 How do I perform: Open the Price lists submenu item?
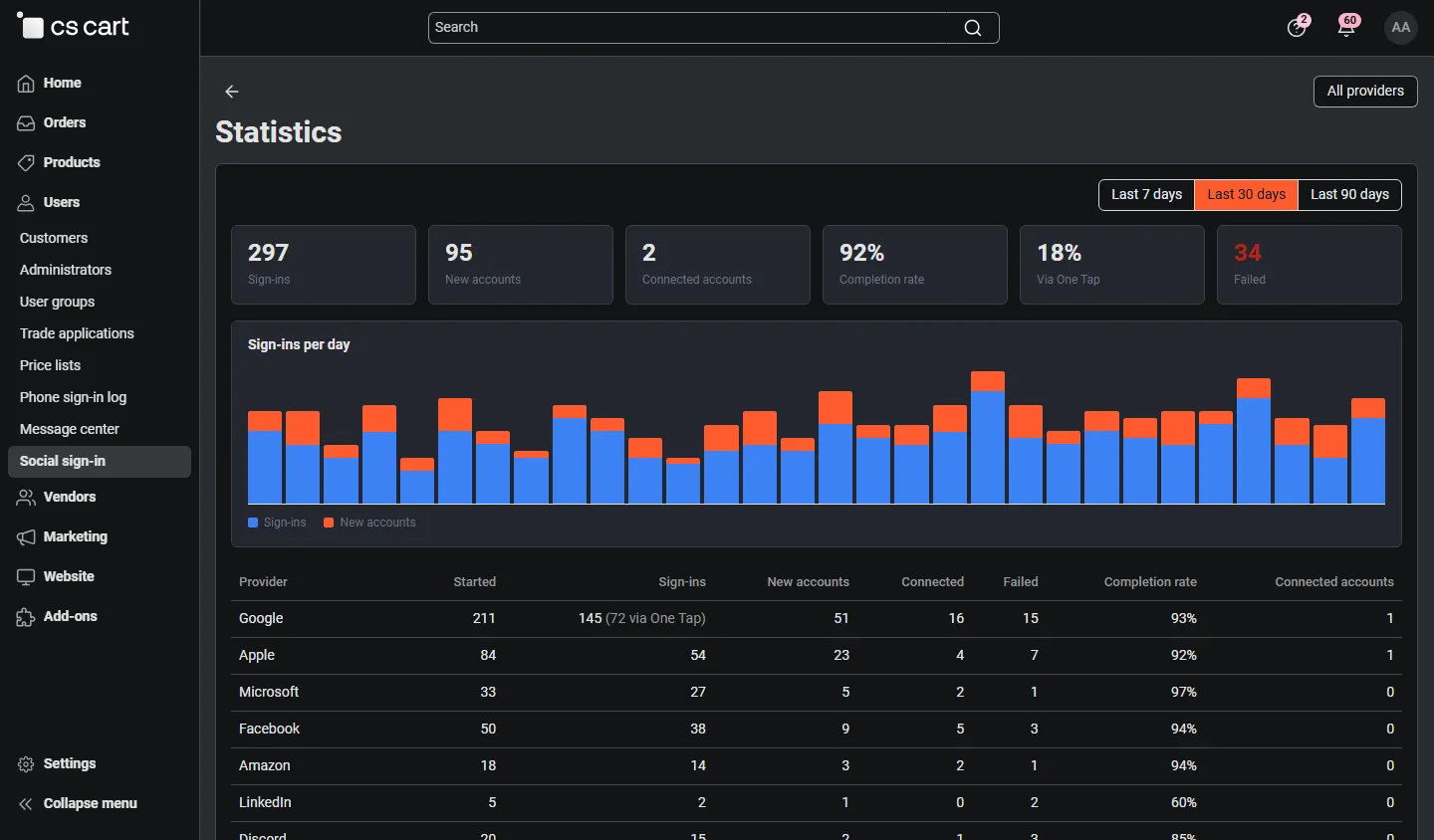coord(50,365)
